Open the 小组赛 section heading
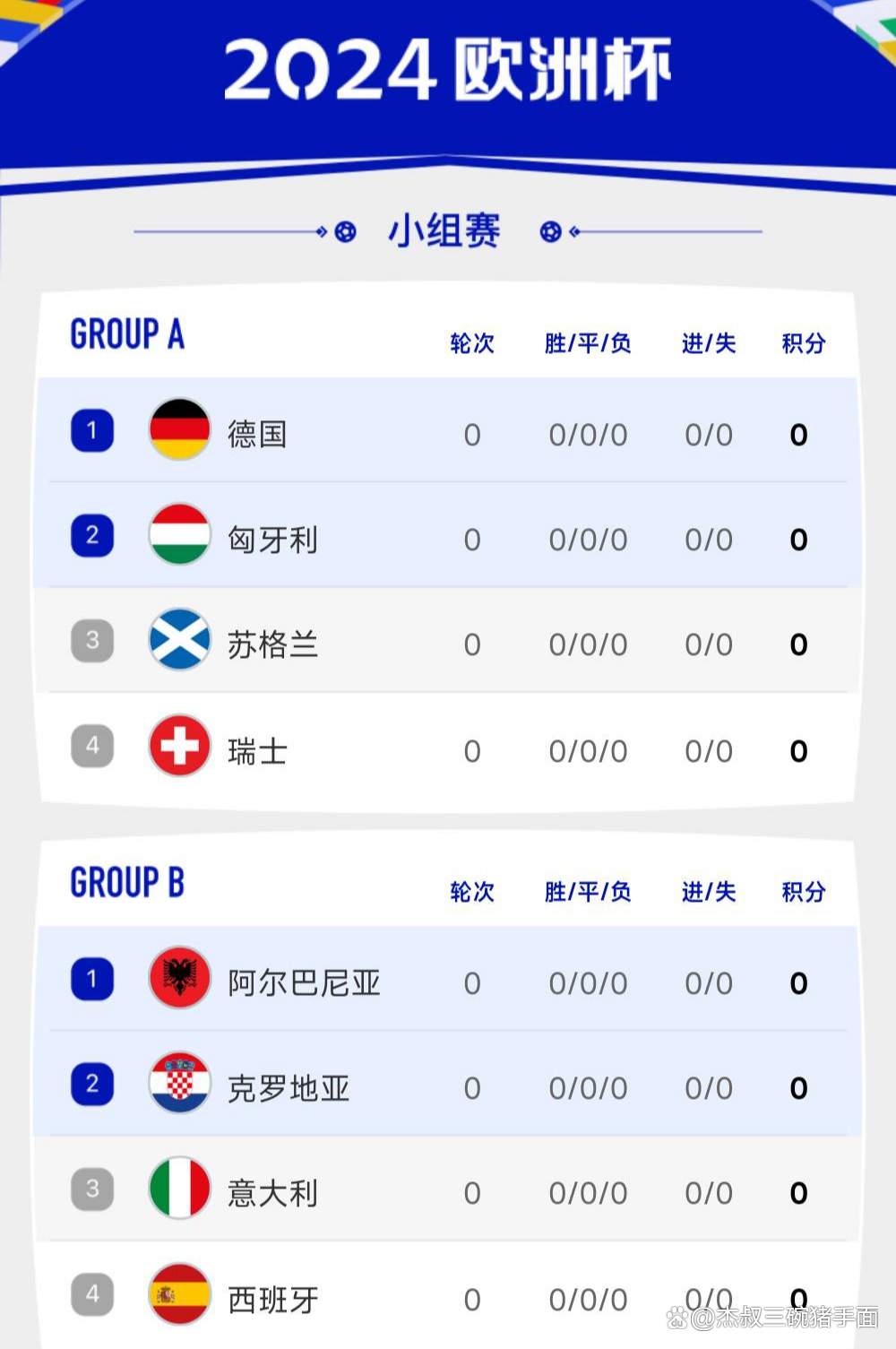 [x=444, y=230]
